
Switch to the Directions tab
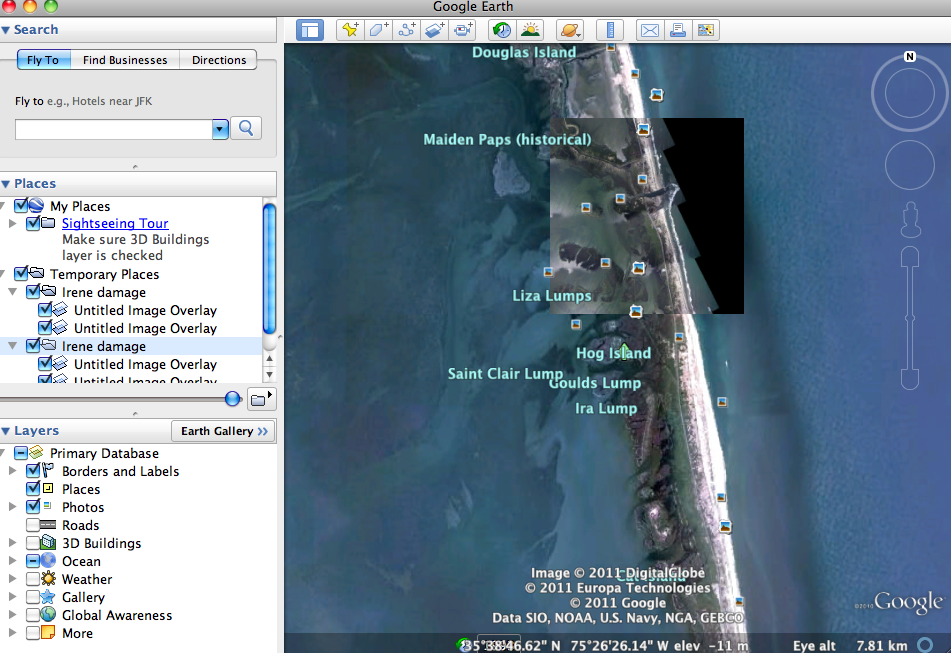point(219,59)
